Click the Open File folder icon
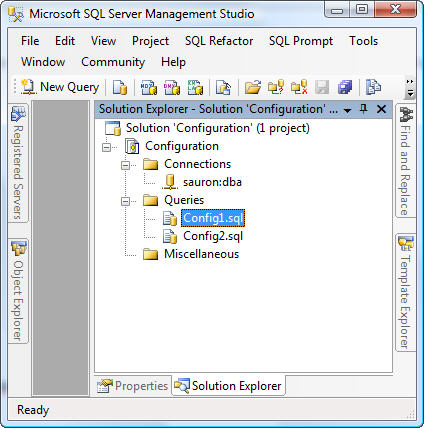Image resolution: width=424 pixels, height=428 pixels. [x=253, y=87]
